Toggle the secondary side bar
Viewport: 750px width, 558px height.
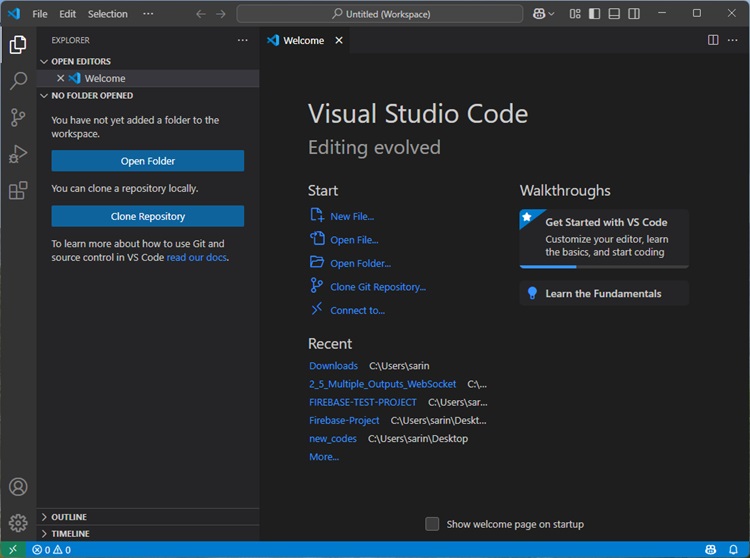(634, 14)
